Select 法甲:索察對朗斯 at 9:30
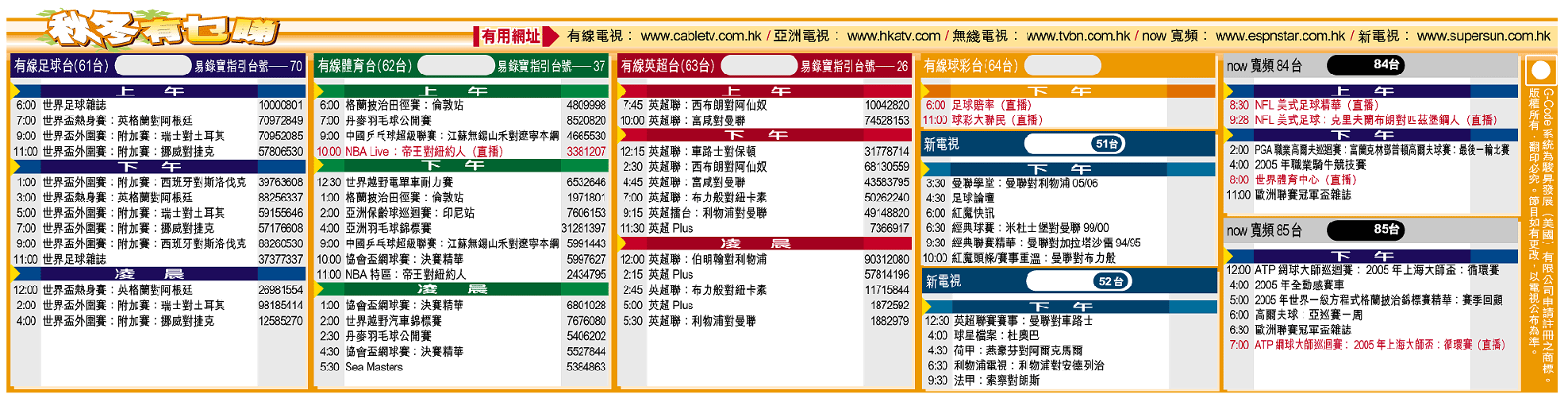Viewport: 1568px width, 402px height. pyautogui.click(x=997, y=381)
